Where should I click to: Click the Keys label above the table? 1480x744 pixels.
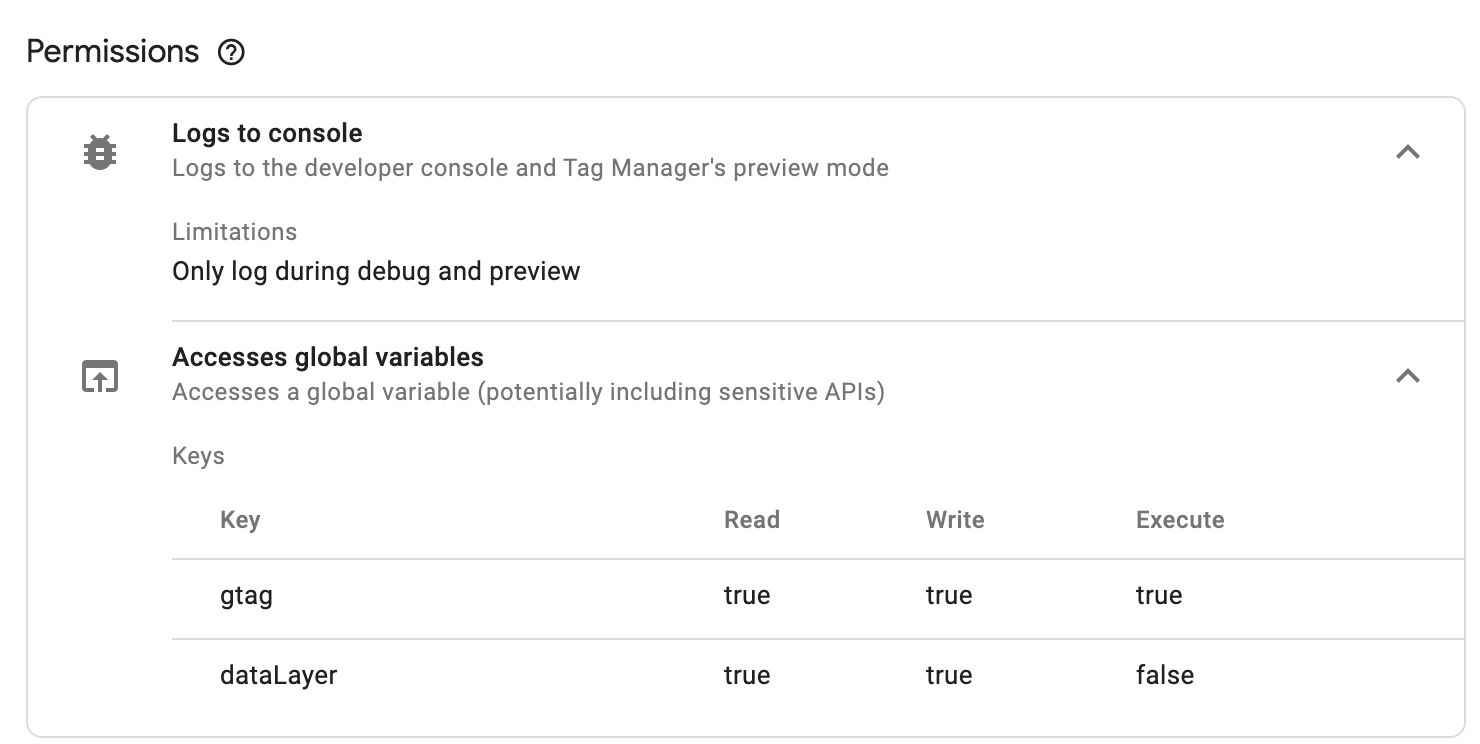(198, 456)
